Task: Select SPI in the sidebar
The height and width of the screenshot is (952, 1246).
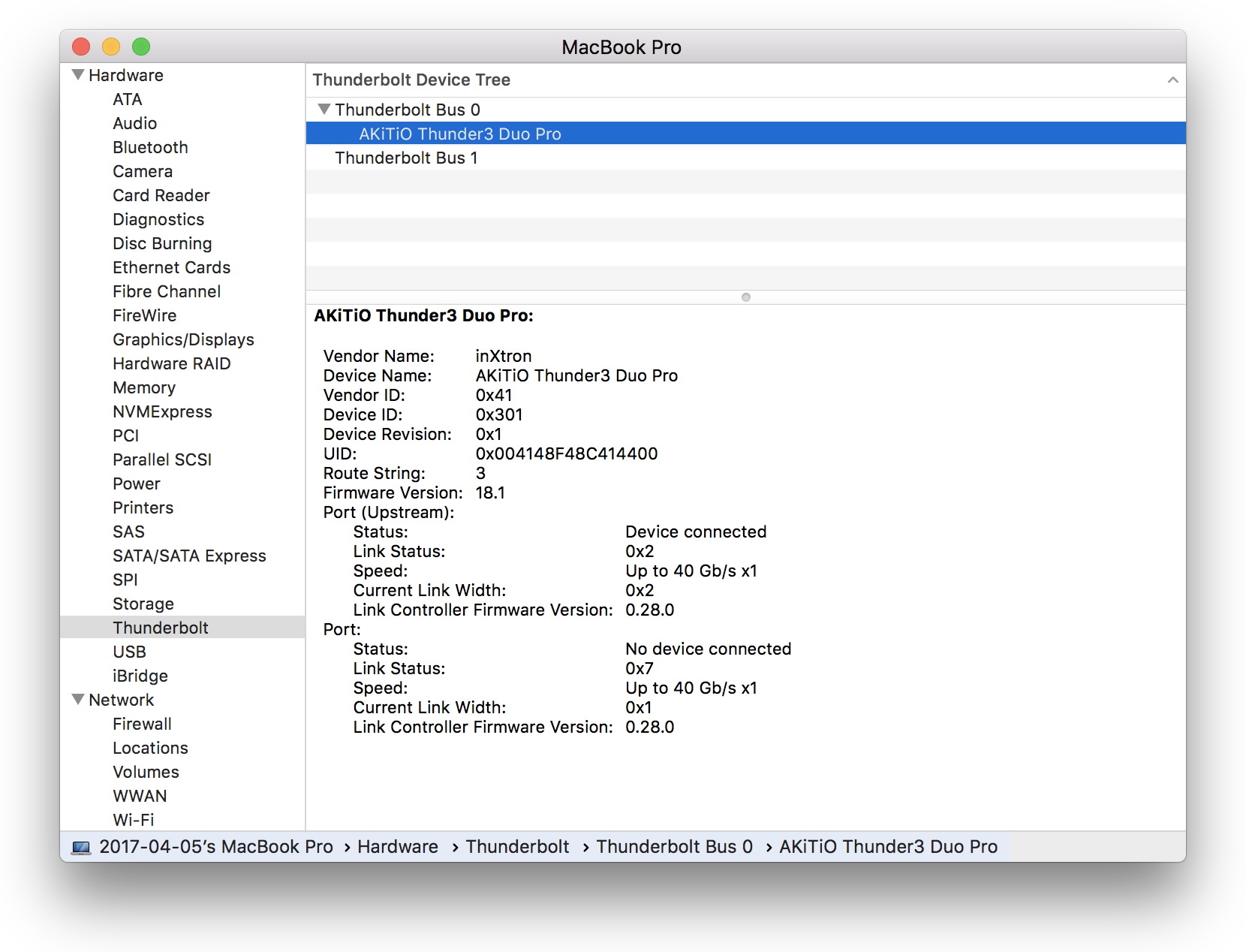Action: (x=125, y=580)
